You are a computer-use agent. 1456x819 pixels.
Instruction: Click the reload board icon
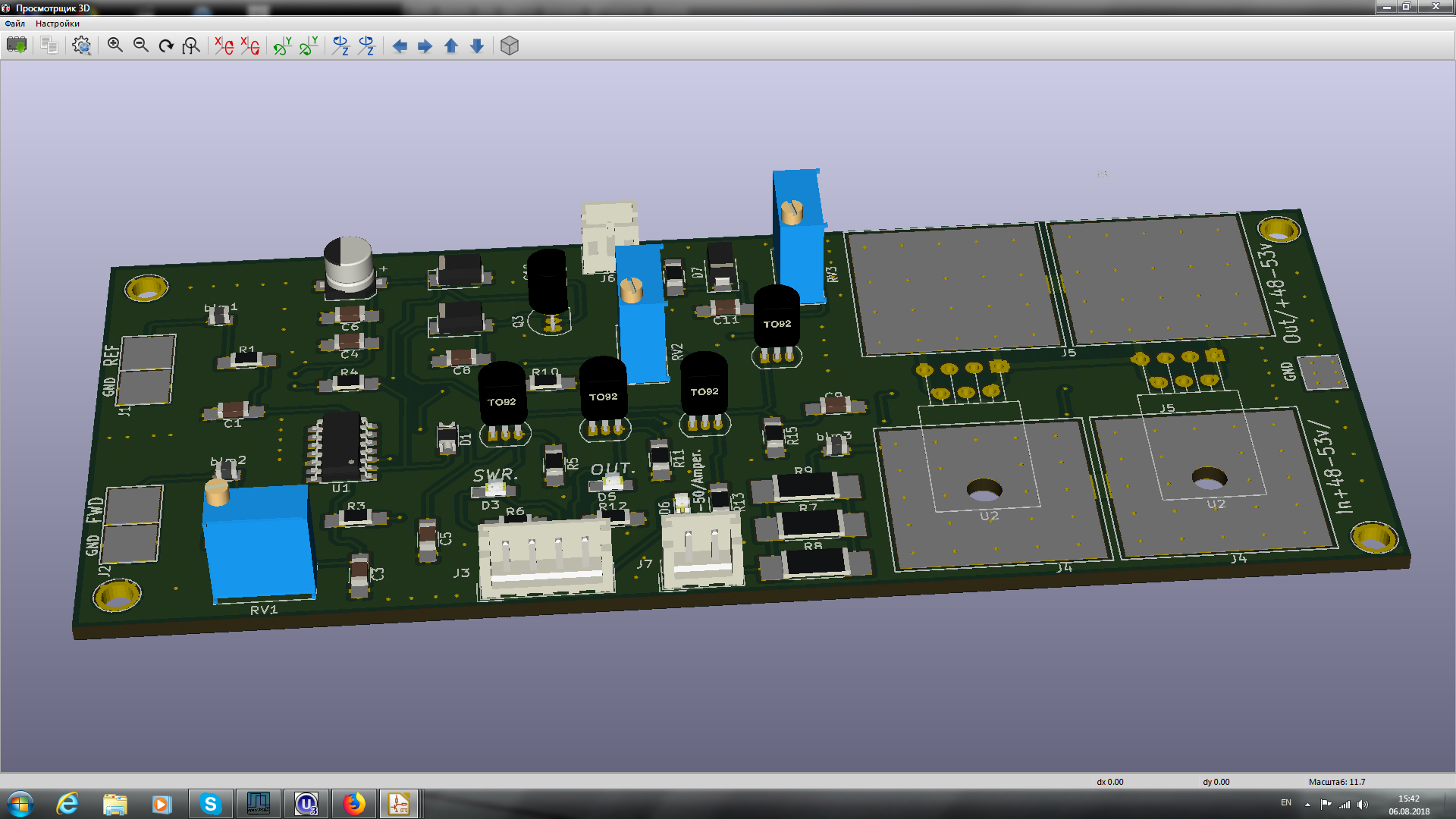tap(17, 45)
